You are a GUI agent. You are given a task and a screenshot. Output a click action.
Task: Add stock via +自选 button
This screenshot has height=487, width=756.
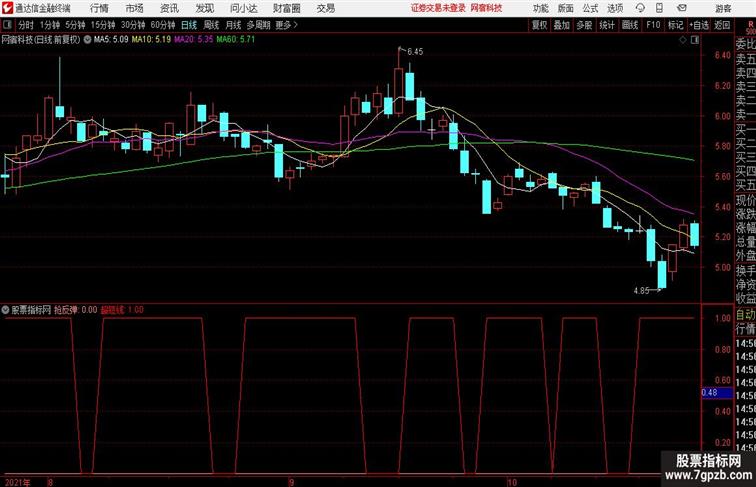coord(699,25)
